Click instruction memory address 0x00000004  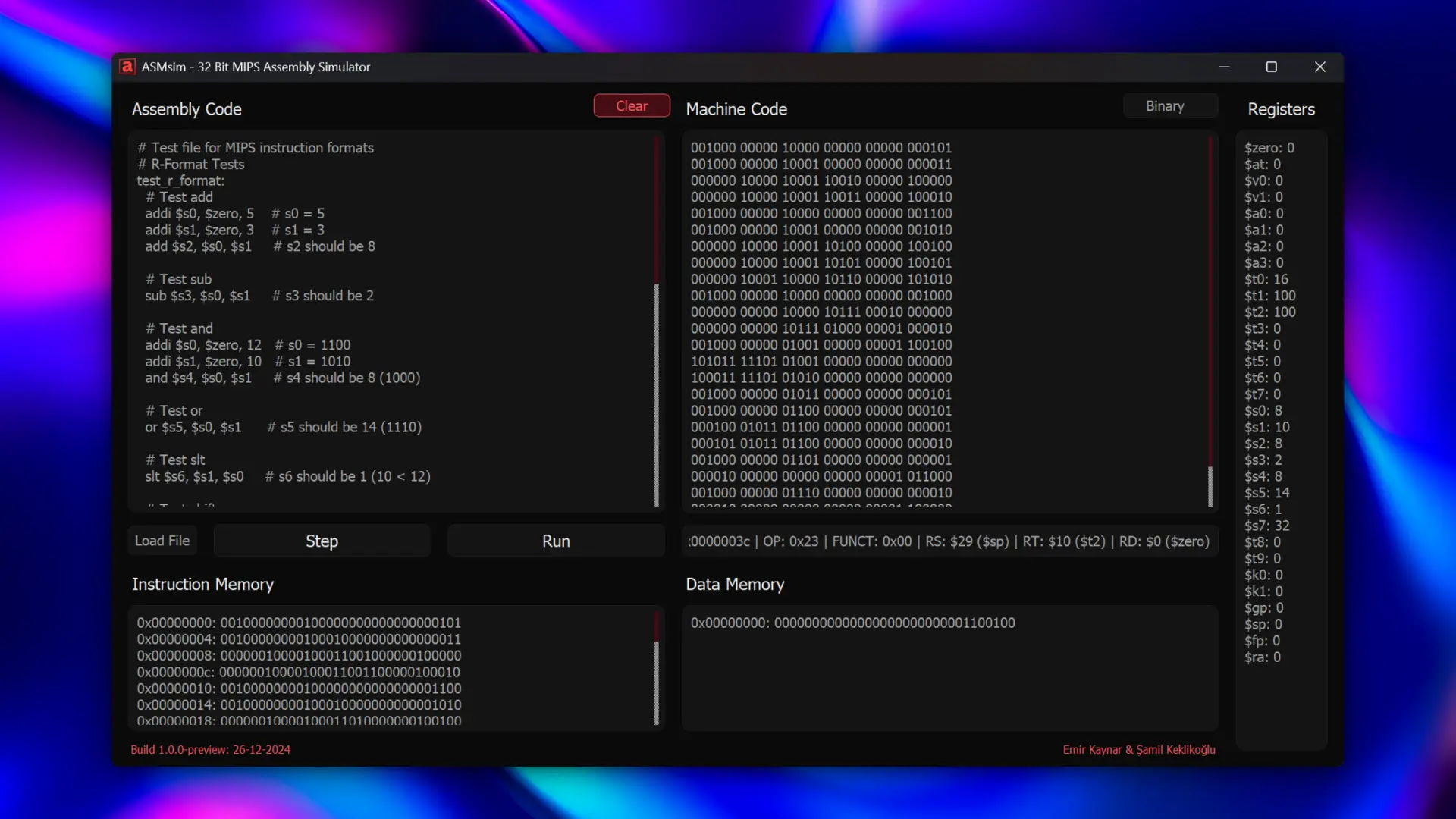299,639
